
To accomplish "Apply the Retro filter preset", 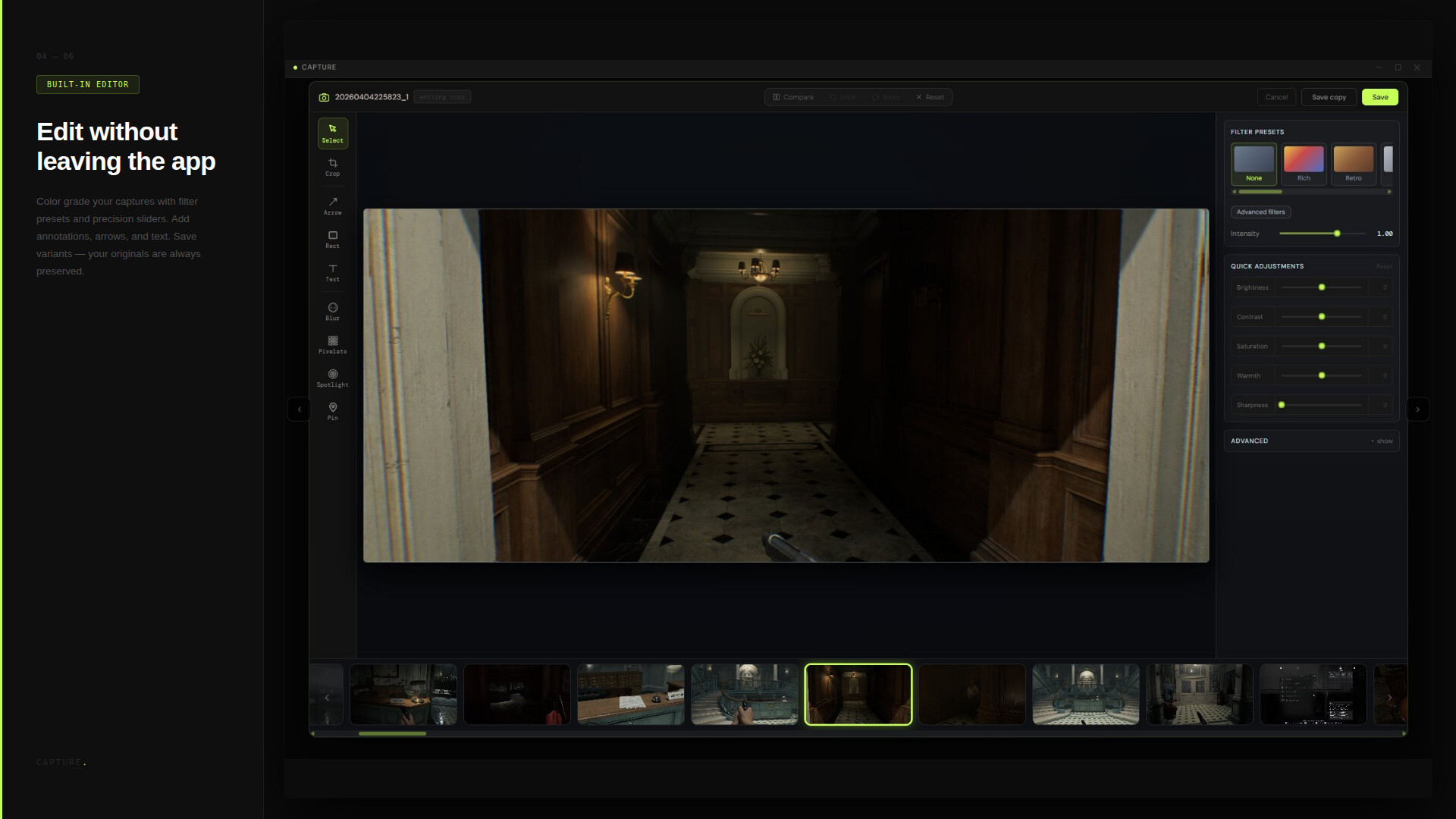I will 1353,164.
